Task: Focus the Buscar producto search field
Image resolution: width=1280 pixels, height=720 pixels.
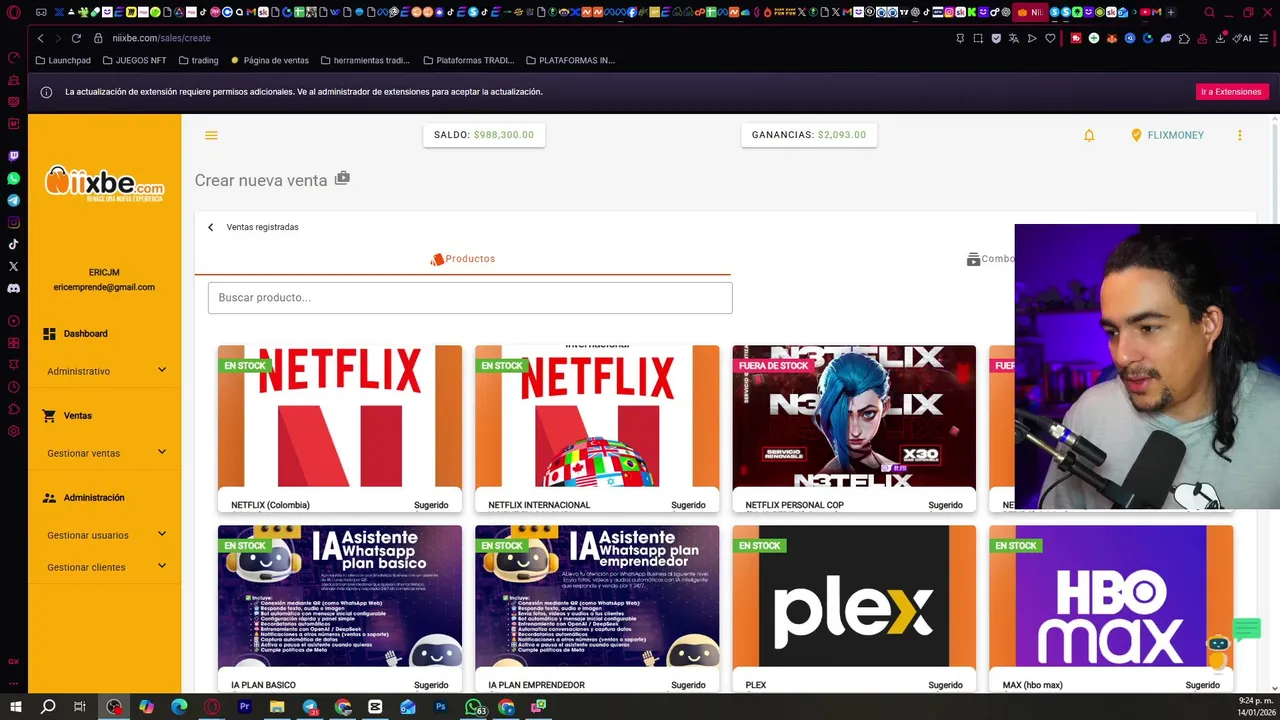Action: click(x=470, y=298)
